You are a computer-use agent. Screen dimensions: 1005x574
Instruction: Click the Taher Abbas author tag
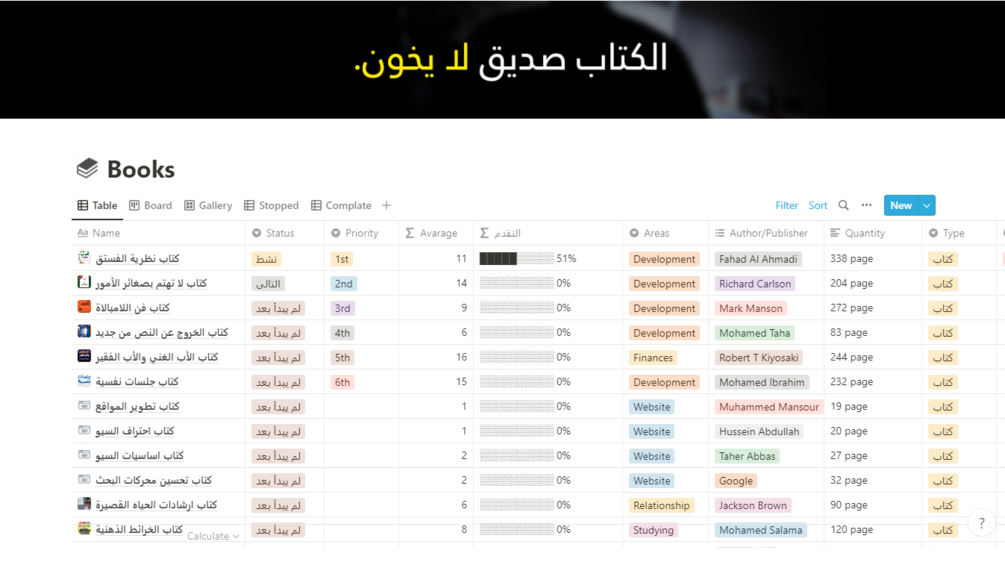747,456
